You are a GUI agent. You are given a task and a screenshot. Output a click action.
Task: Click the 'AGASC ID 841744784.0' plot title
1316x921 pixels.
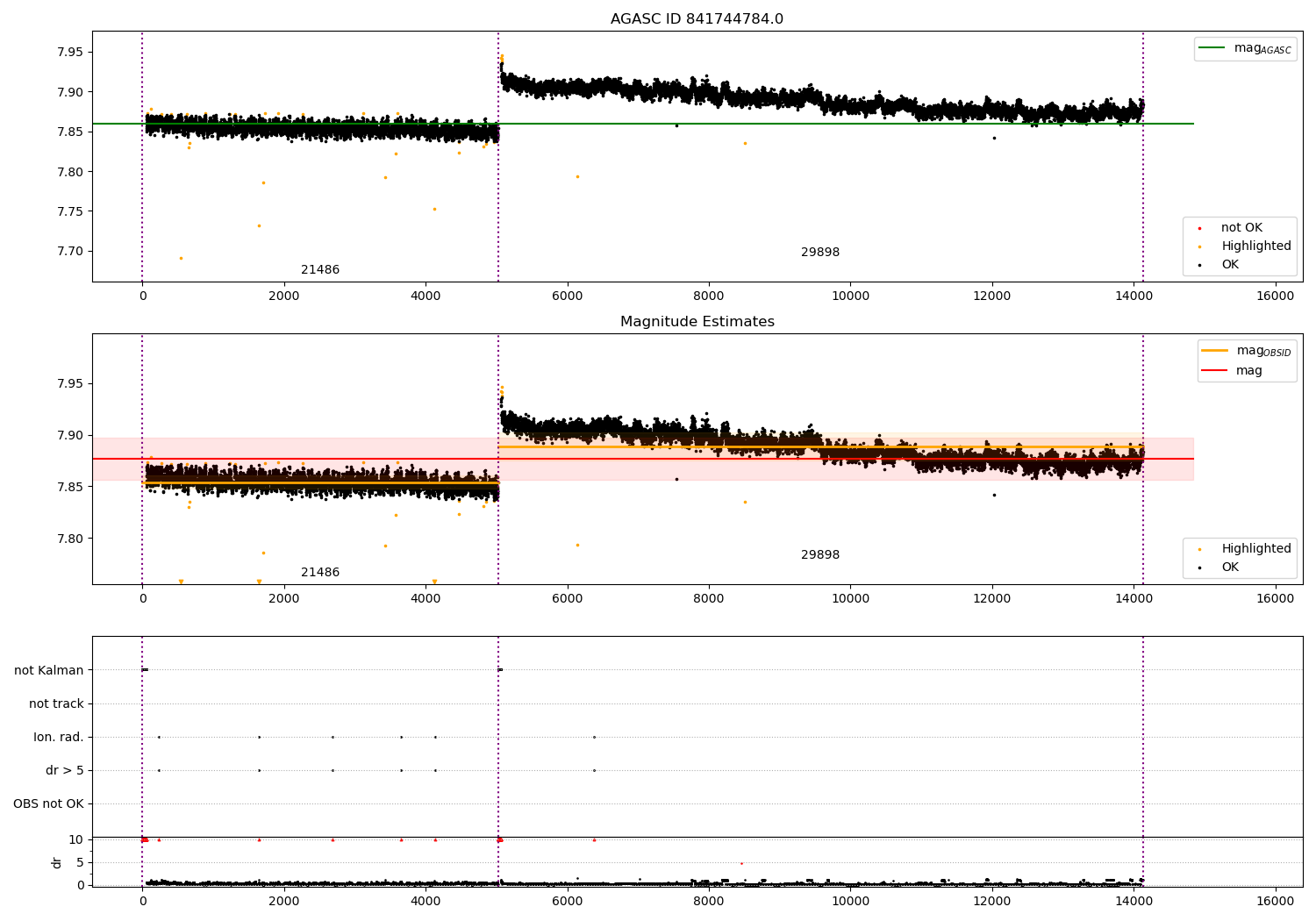(x=697, y=19)
